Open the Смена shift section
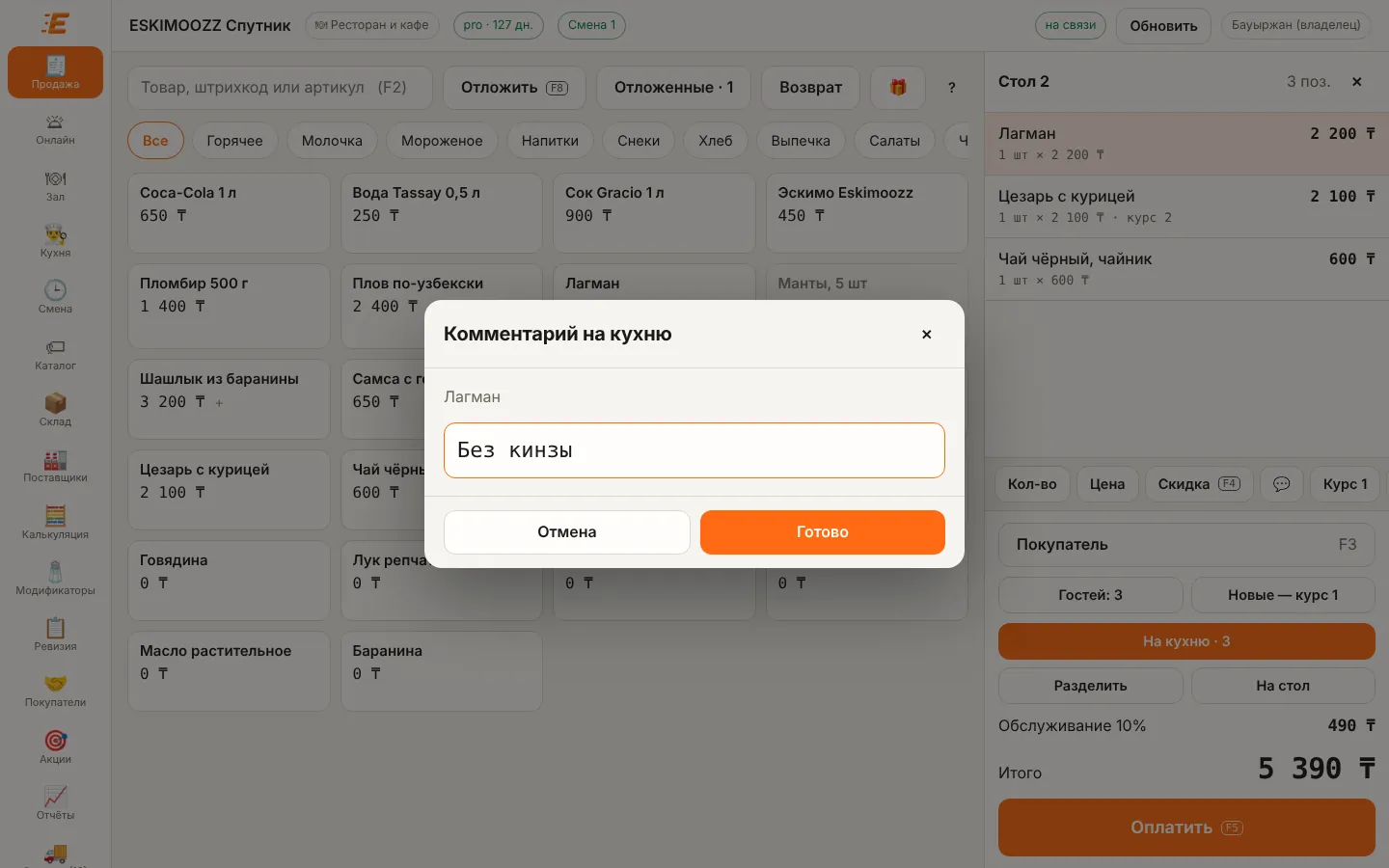Image resolution: width=1389 pixels, height=868 pixels. point(55,298)
